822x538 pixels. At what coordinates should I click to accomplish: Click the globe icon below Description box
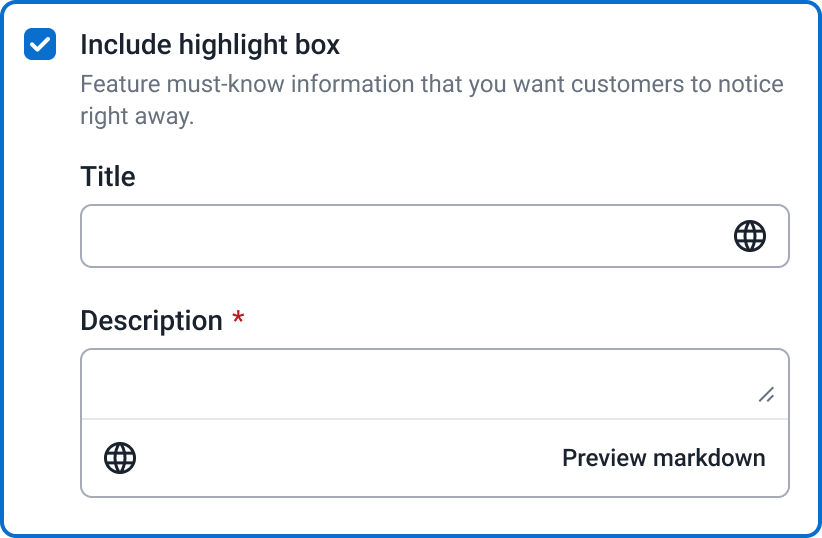tap(120, 458)
